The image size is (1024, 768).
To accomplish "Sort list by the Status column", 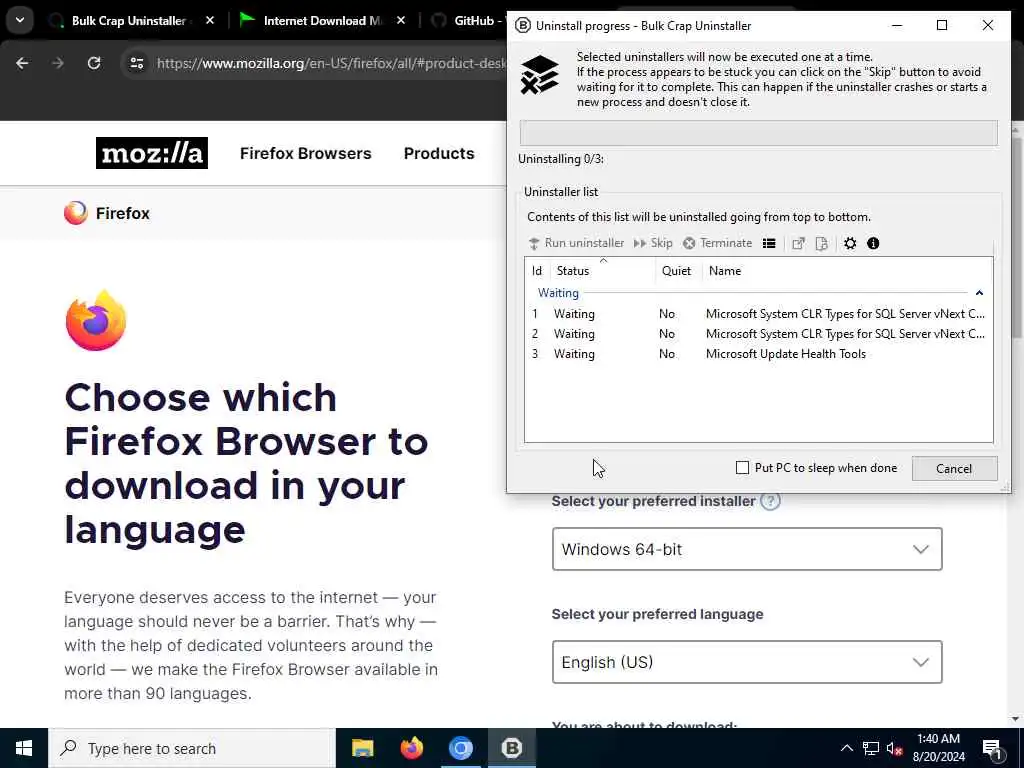I will point(603,270).
